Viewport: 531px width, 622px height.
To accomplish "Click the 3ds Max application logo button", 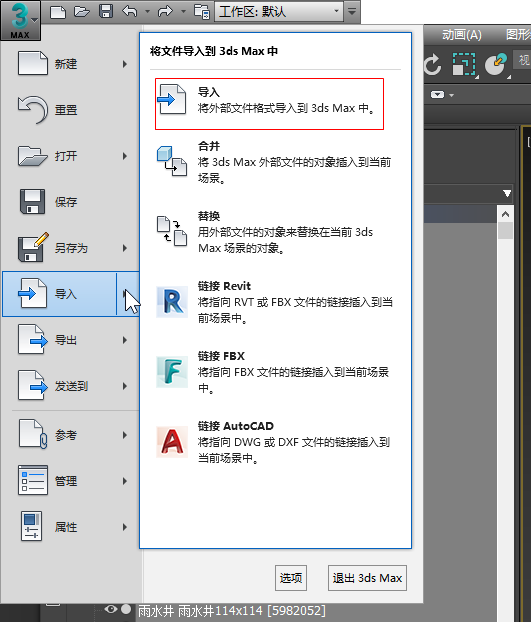I will coord(20,20).
